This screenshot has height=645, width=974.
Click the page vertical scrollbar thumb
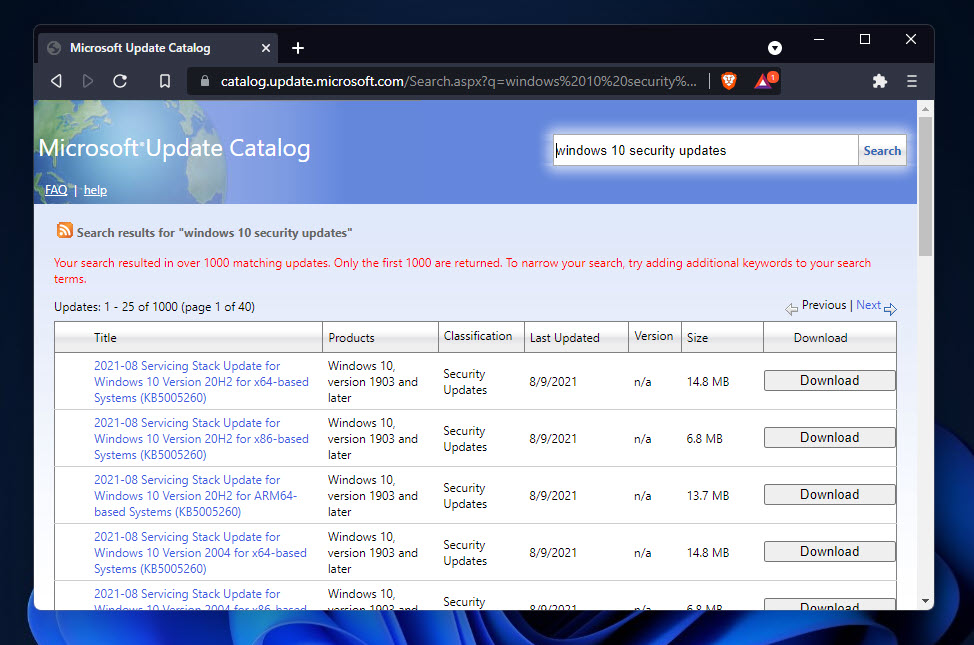[926, 186]
